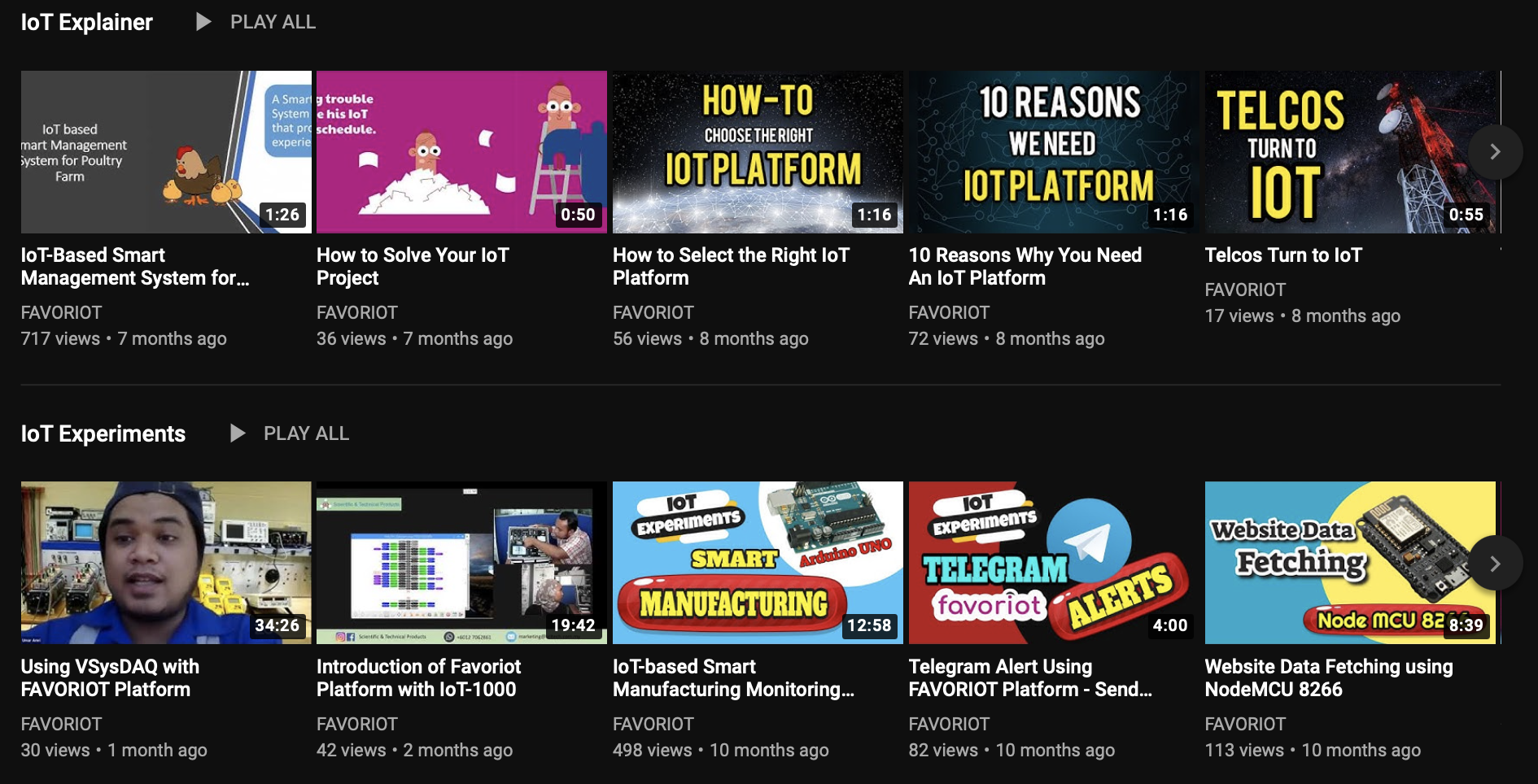Click title 'How to Solve Your IoT Project'
Screen dimensions: 1538x784
[x=413, y=267]
